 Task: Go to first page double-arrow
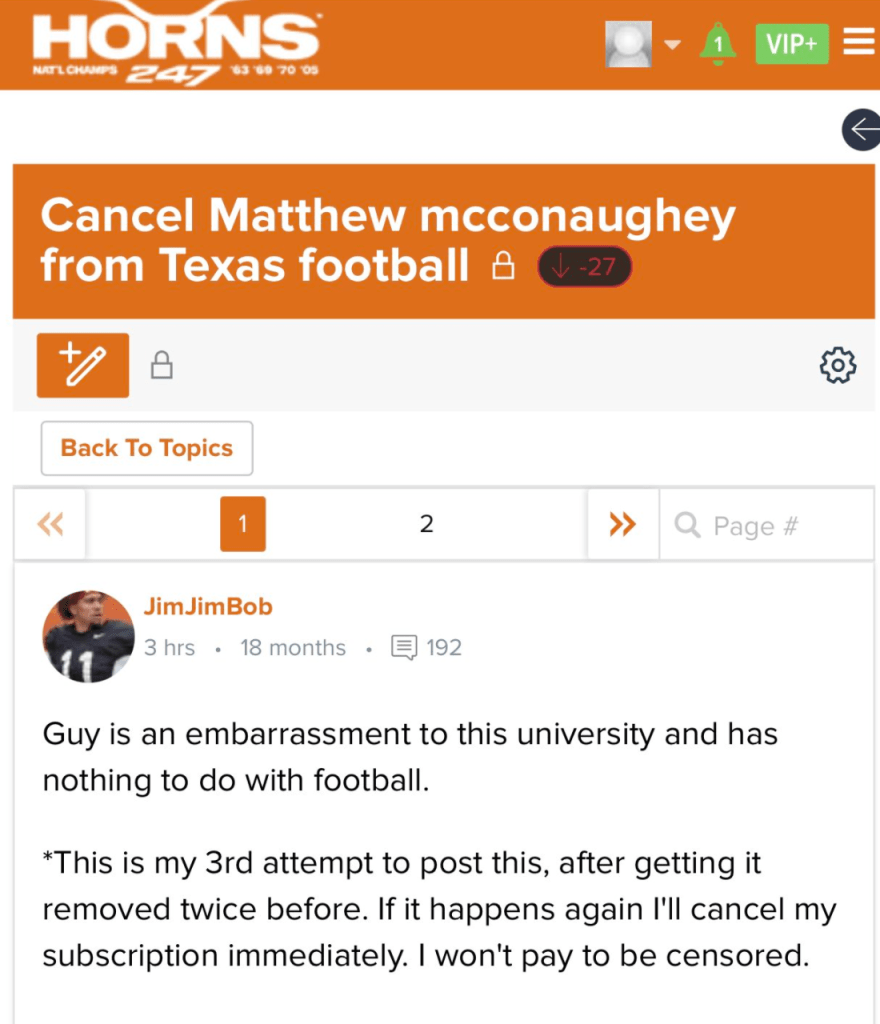(x=50, y=524)
